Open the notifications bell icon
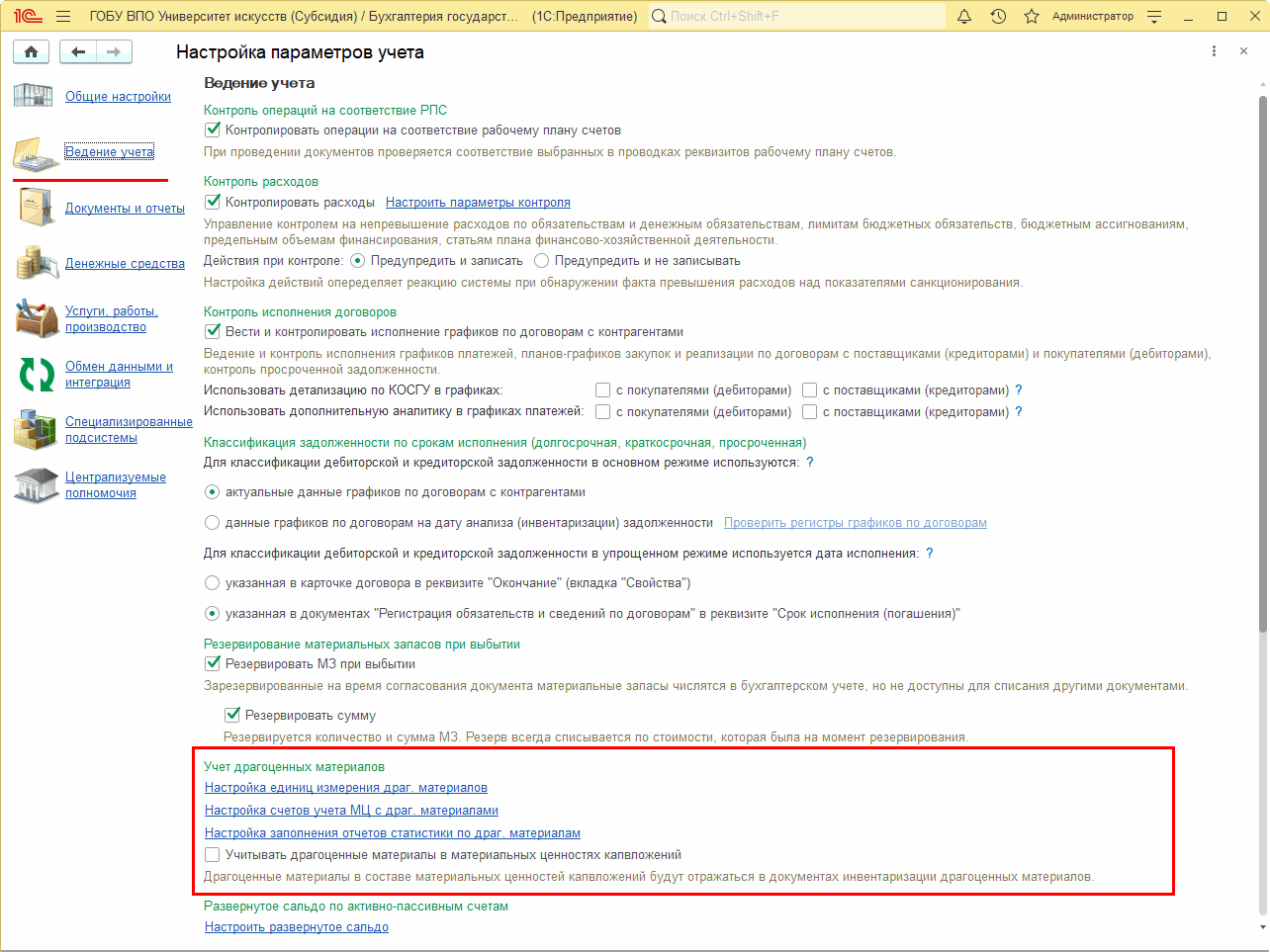1270x952 pixels. [964, 17]
